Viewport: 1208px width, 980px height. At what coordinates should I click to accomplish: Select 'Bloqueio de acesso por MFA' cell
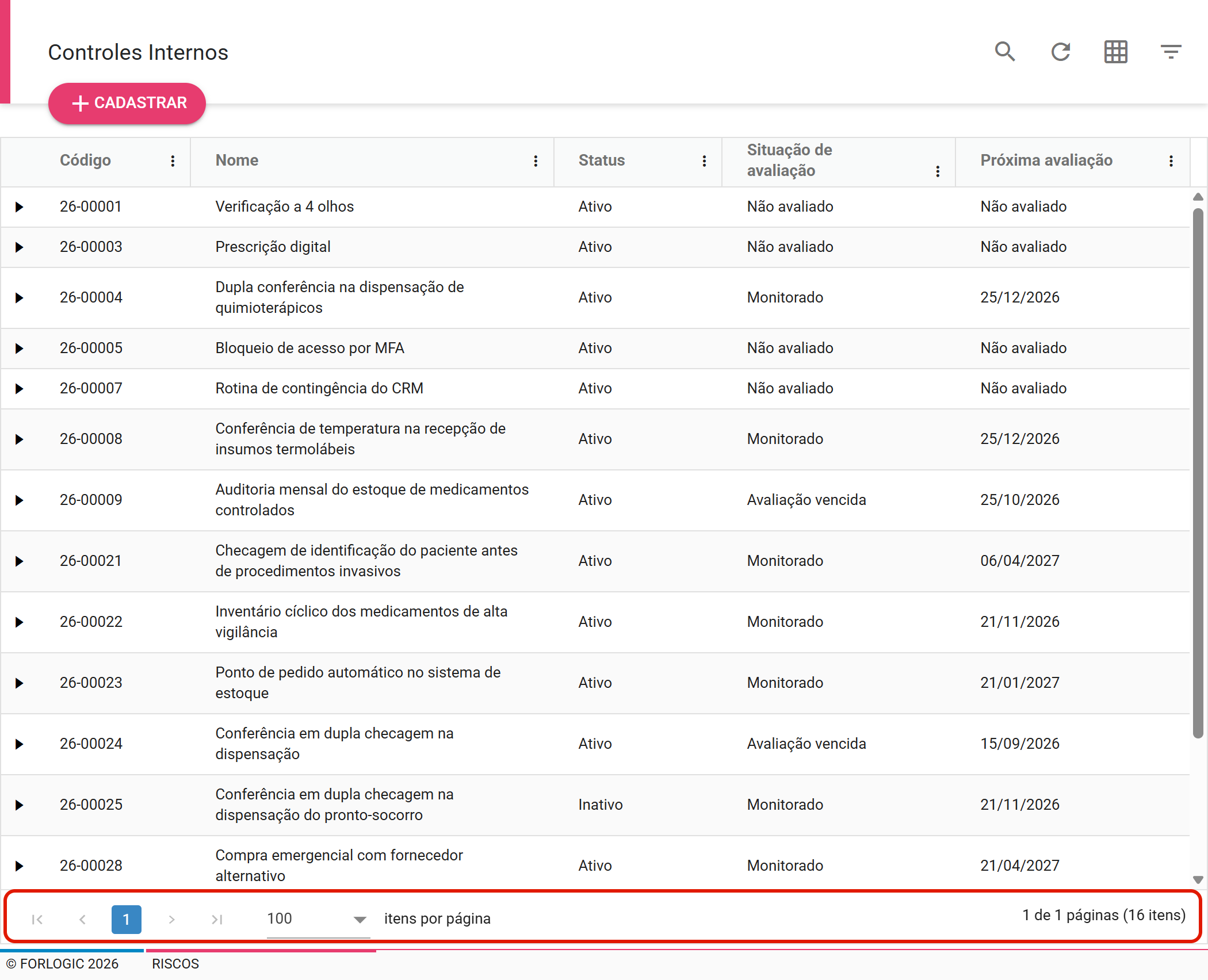coord(310,348)
